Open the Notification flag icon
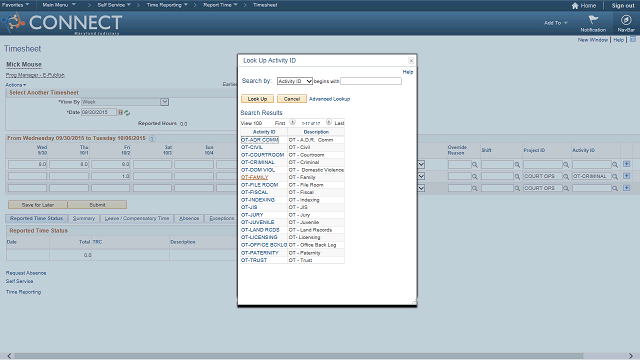Screen dimensions: 640x360 593,20
